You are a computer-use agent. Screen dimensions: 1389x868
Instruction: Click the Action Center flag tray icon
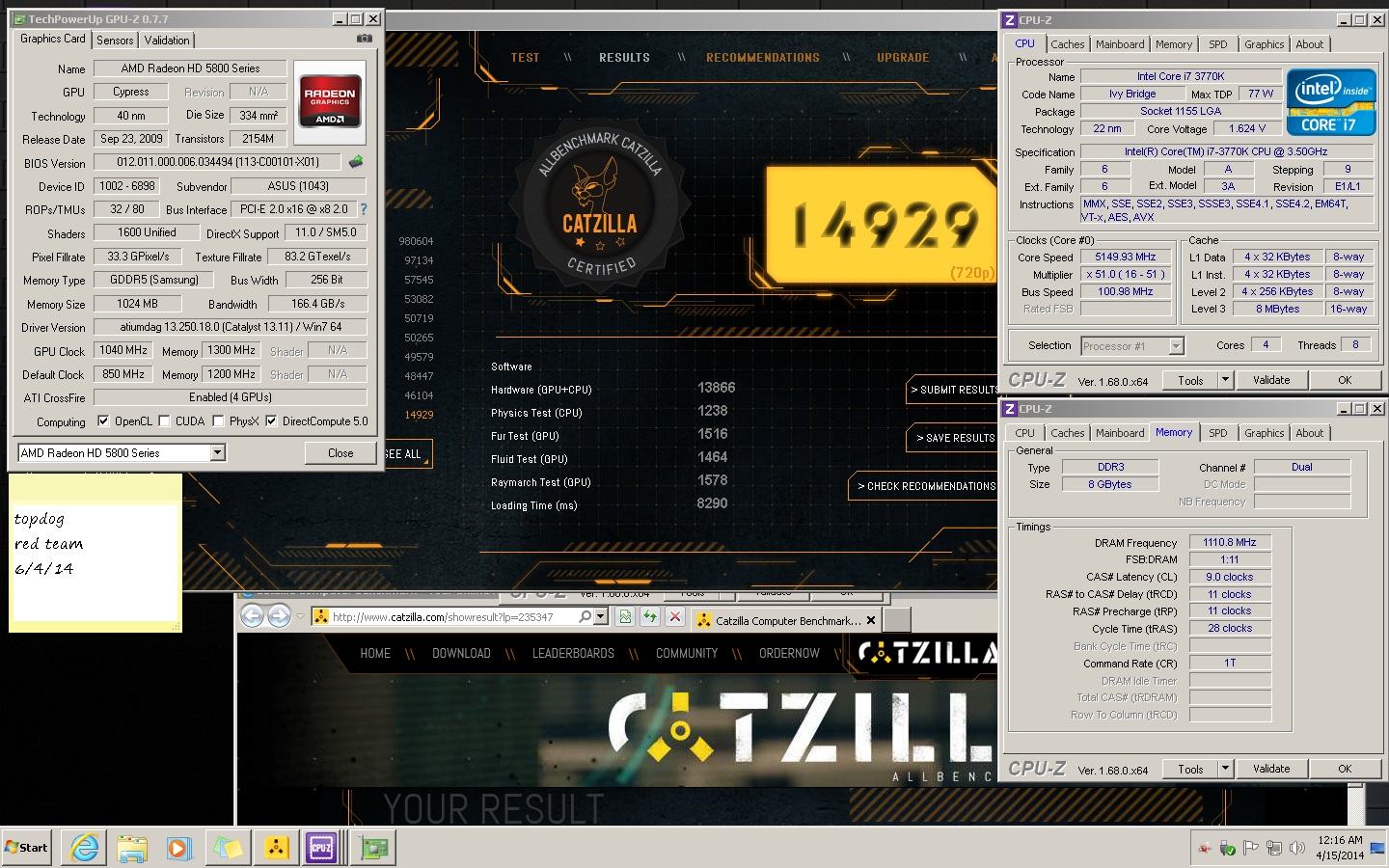coord(1251,848)
